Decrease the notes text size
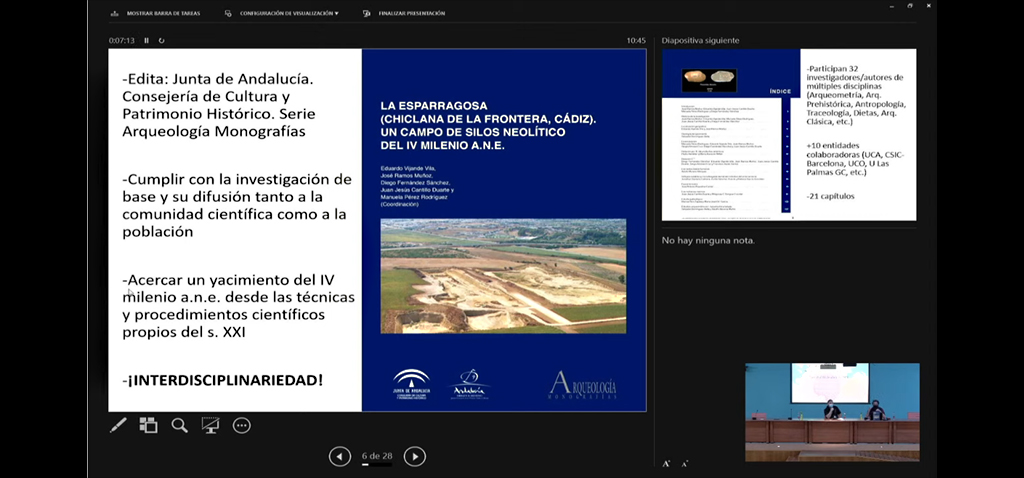The image size is (1024, 478). (684, 464)
